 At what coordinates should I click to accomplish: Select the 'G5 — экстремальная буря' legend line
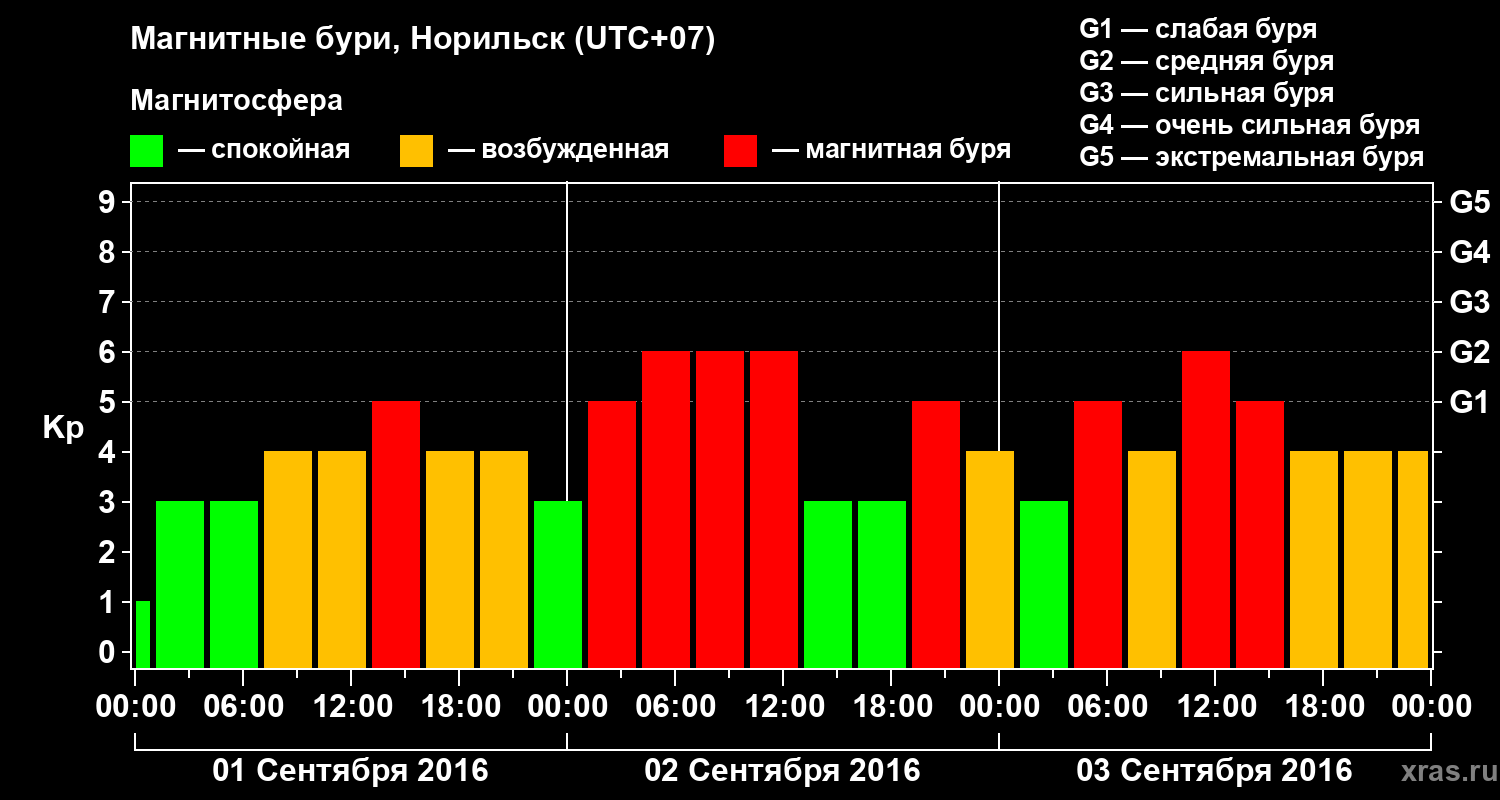(1252, 158)
